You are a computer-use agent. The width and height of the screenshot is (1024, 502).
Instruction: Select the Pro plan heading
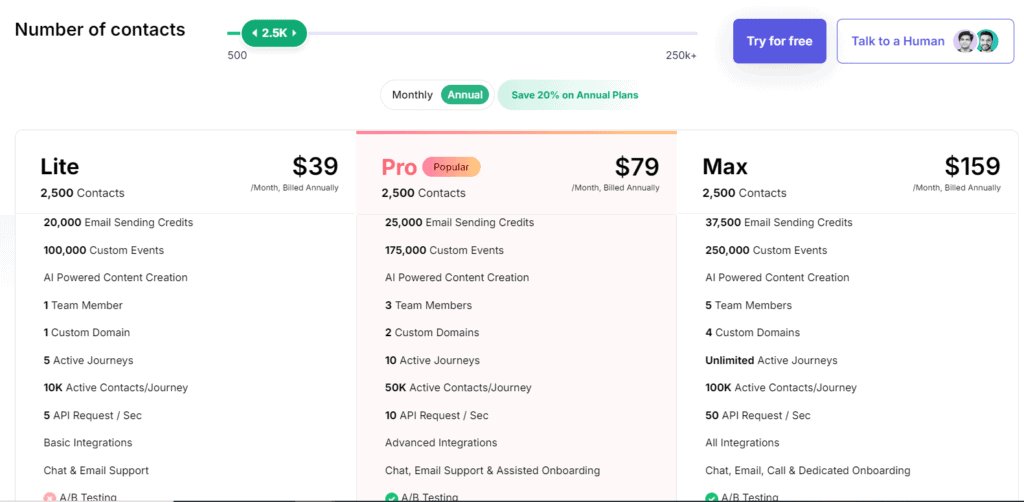399,166
